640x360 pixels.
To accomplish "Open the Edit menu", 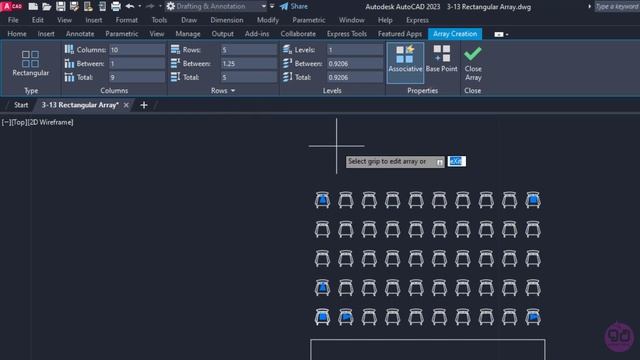I will click(x=38, y=20).
